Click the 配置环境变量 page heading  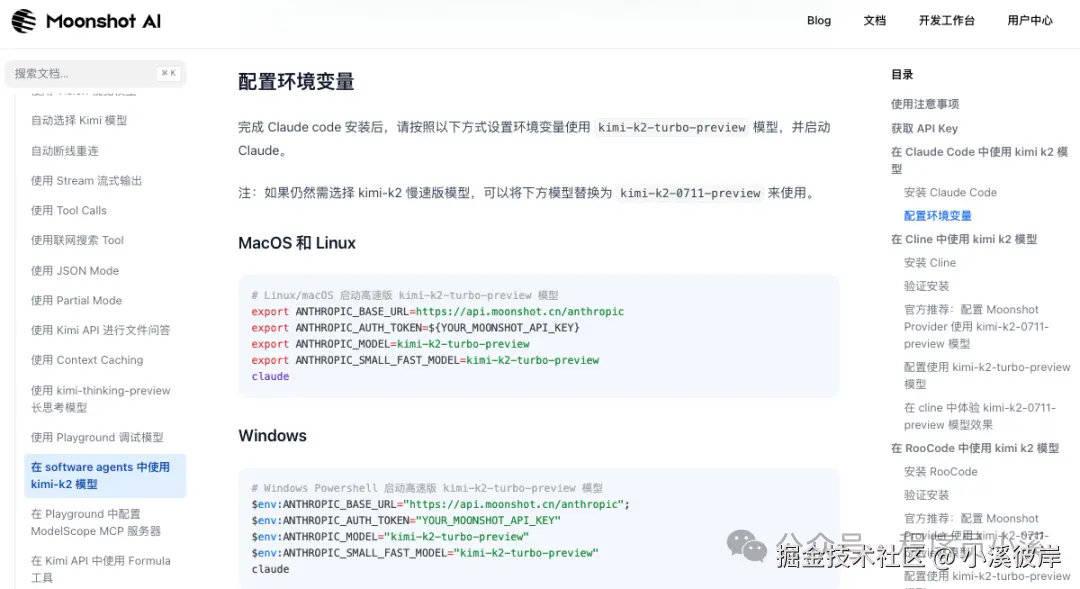click(x=296, y=81)
